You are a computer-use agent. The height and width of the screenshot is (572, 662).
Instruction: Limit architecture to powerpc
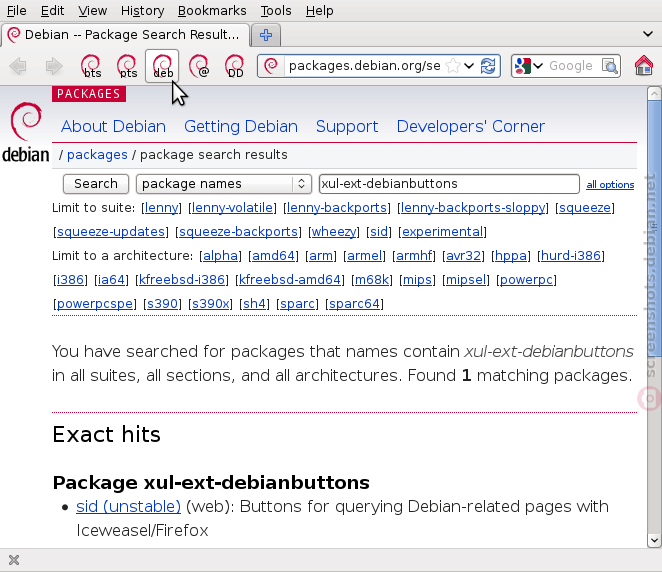[x=526, y=280]
